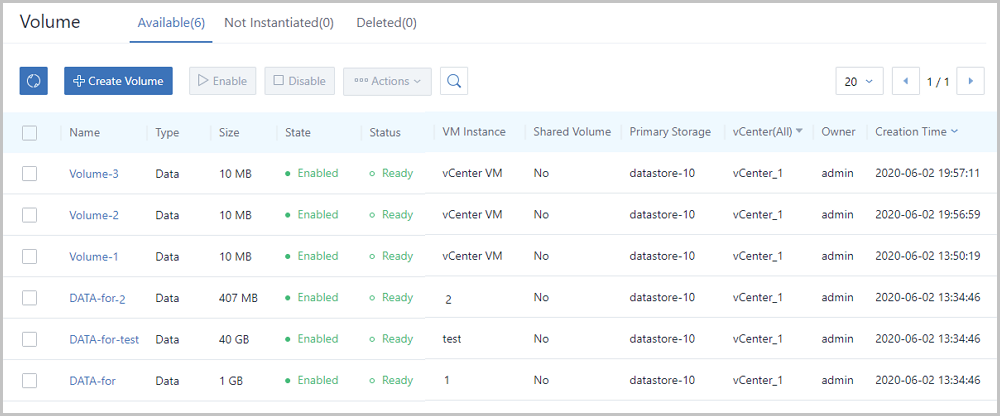Screen dimensions: 1000x416
Task: Switch to the Deleted(0) tab
Action: 386,23
